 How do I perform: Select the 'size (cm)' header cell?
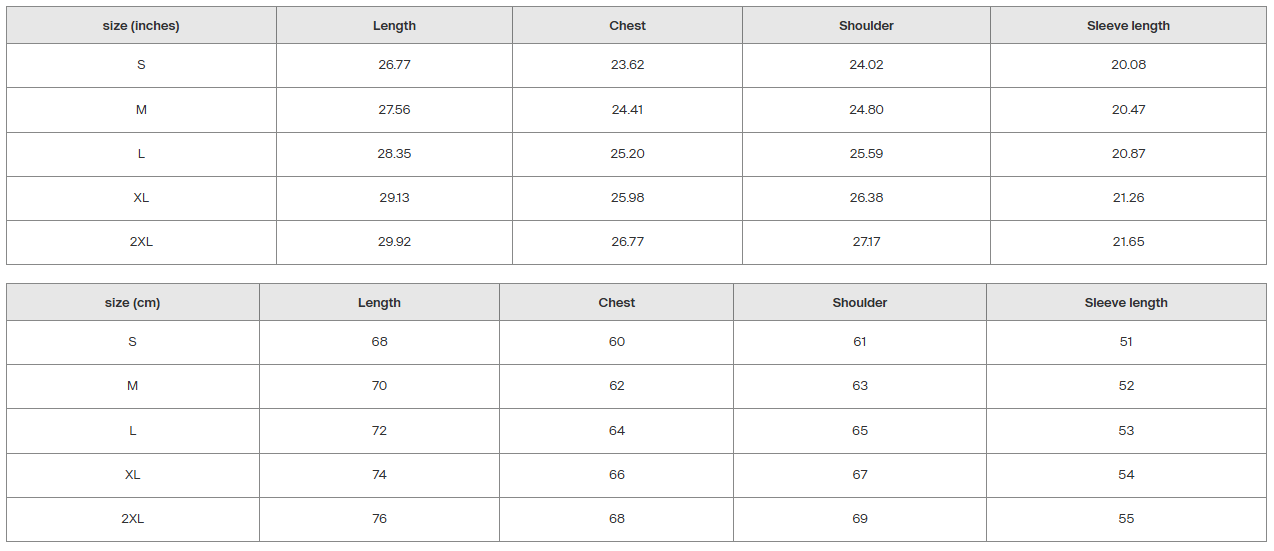(x=132, y=303)
